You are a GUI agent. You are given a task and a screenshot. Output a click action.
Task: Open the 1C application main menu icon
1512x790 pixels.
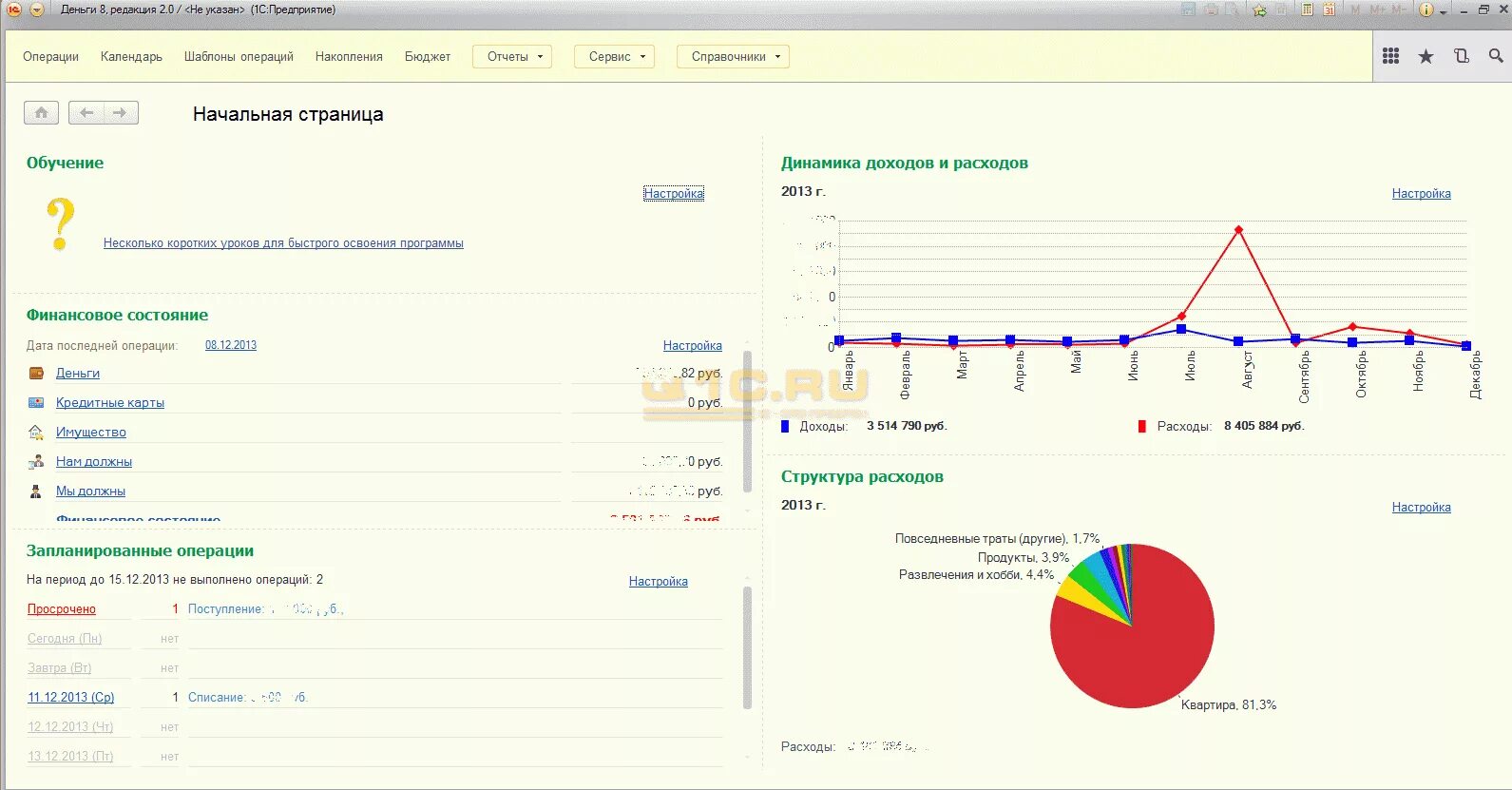click(x=14, y=10)
